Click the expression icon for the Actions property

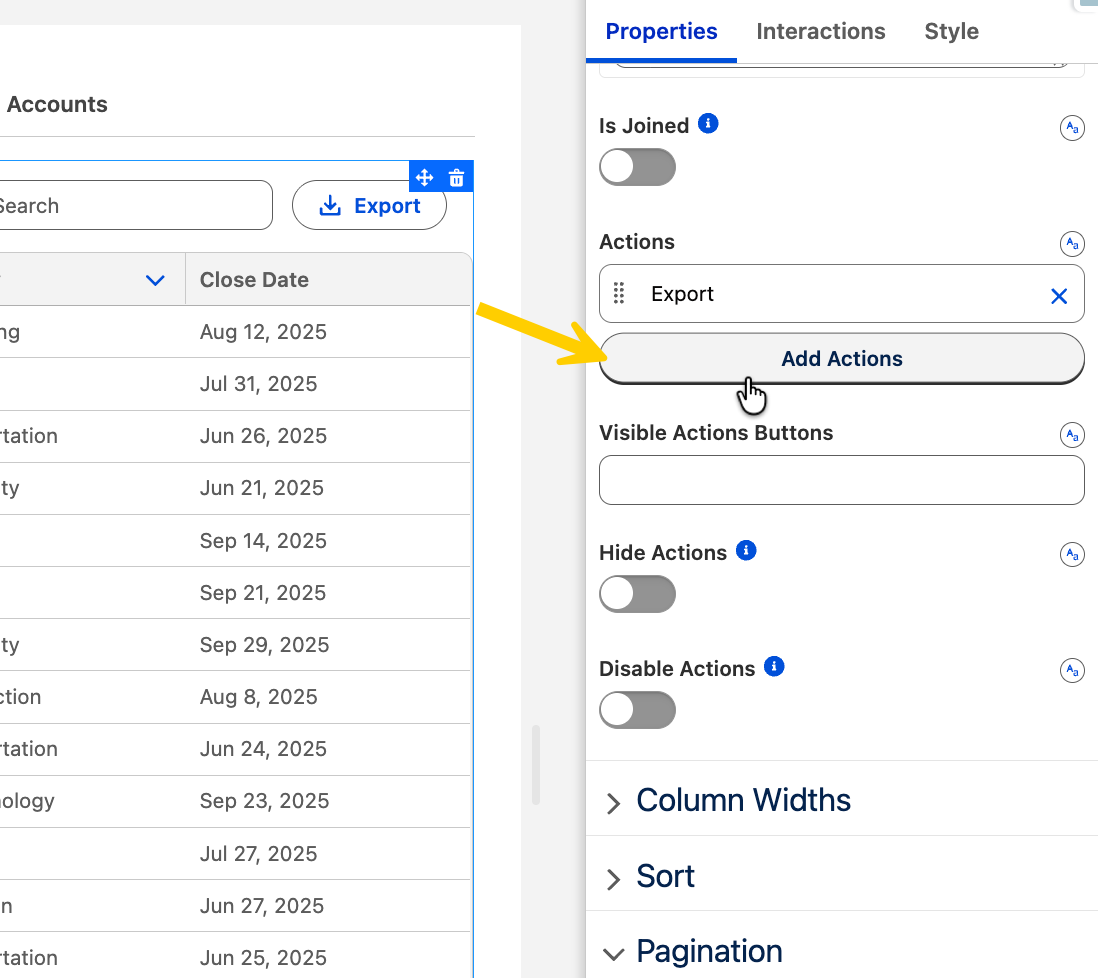click(x=1072, y=244)
